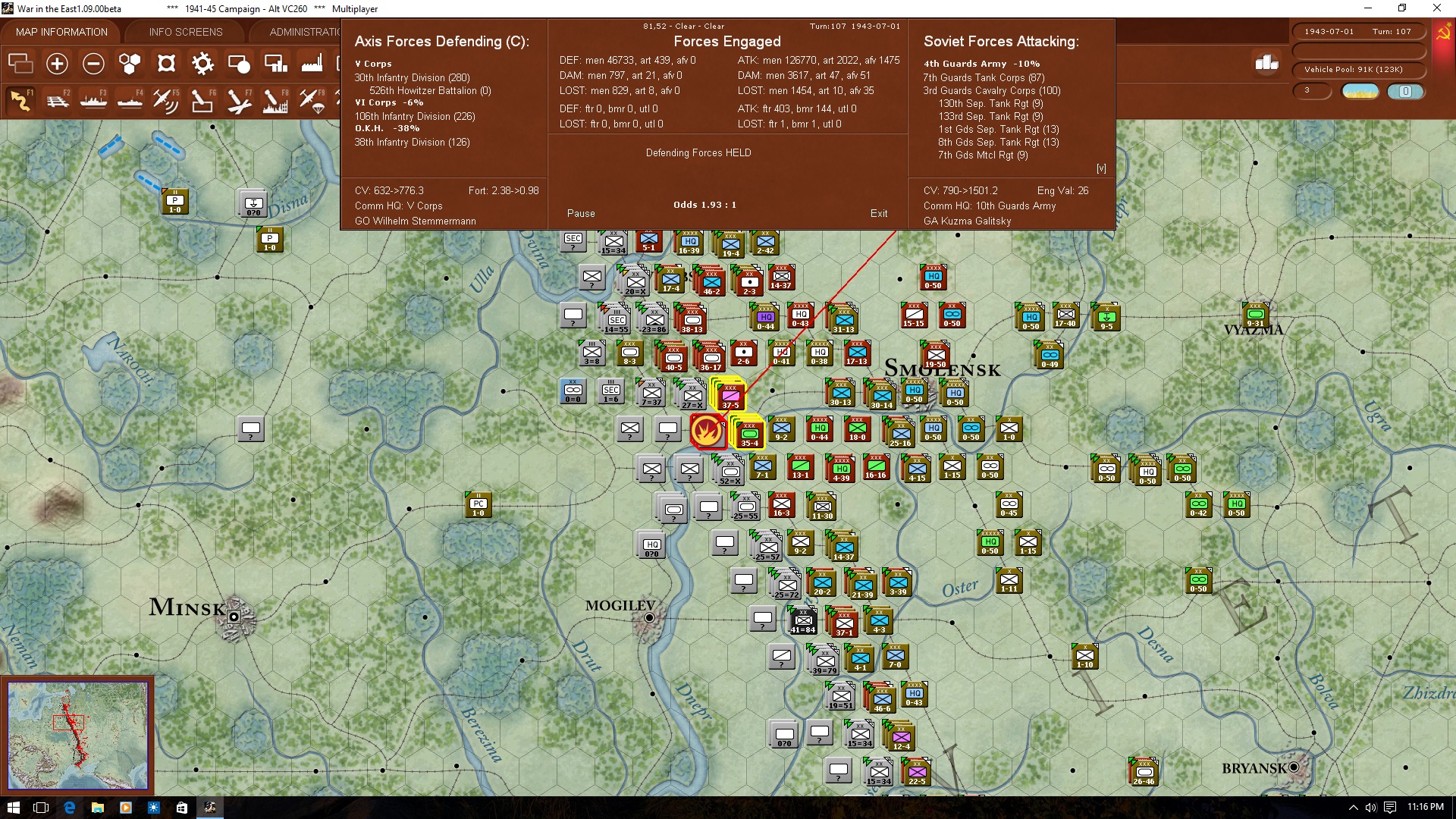Click the 106th Infantry Division entry

pos(415,117)
